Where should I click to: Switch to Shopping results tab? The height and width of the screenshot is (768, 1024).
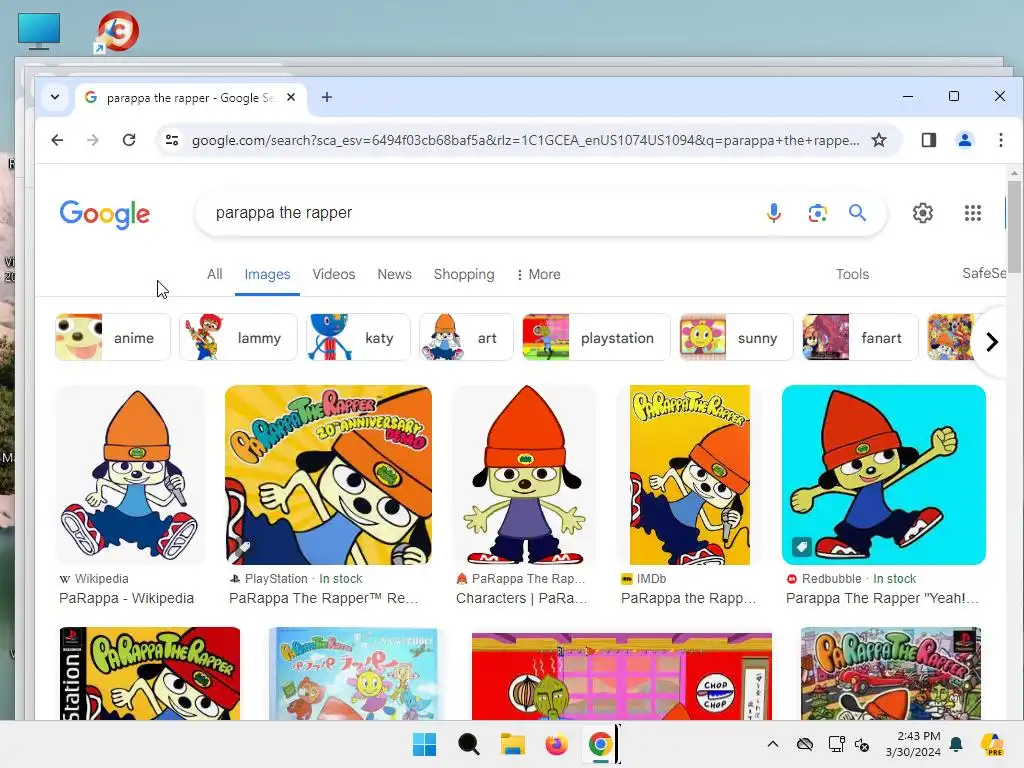[x=464, y=274]
